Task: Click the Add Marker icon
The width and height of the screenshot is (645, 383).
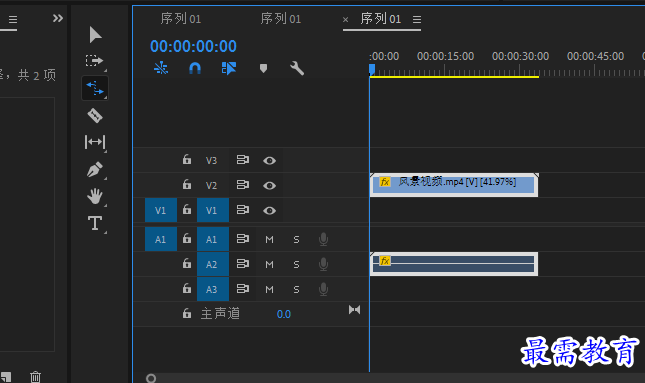Action: coord(263,68)
